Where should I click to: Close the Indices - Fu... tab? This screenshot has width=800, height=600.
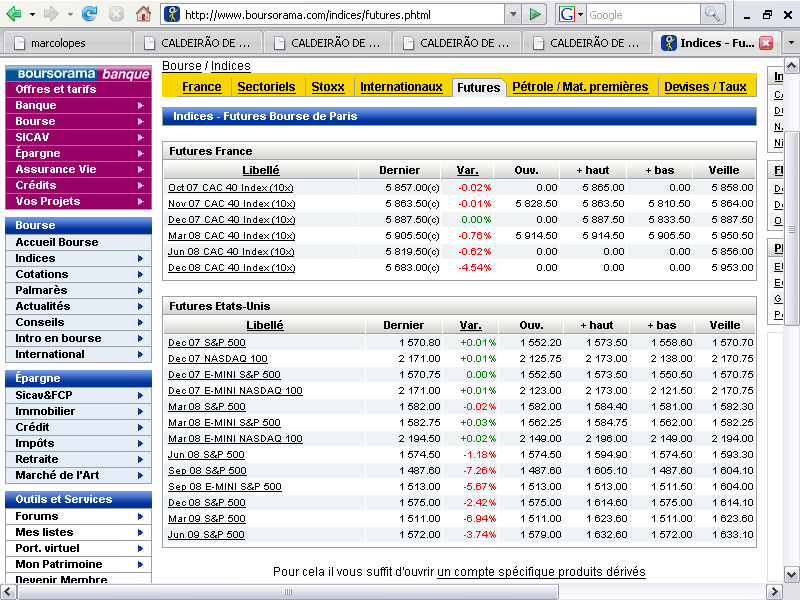pyautogui.click(x=766, y=43)
